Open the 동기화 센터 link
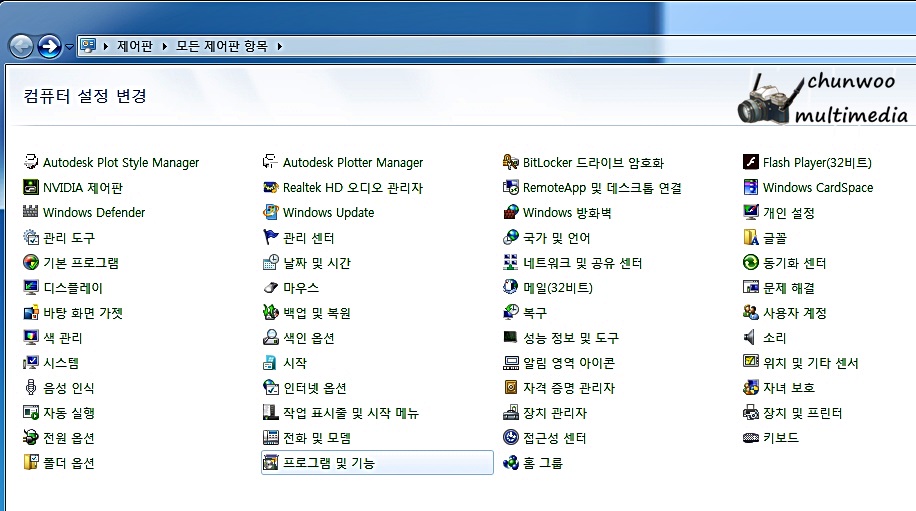 tap(794, 263)
